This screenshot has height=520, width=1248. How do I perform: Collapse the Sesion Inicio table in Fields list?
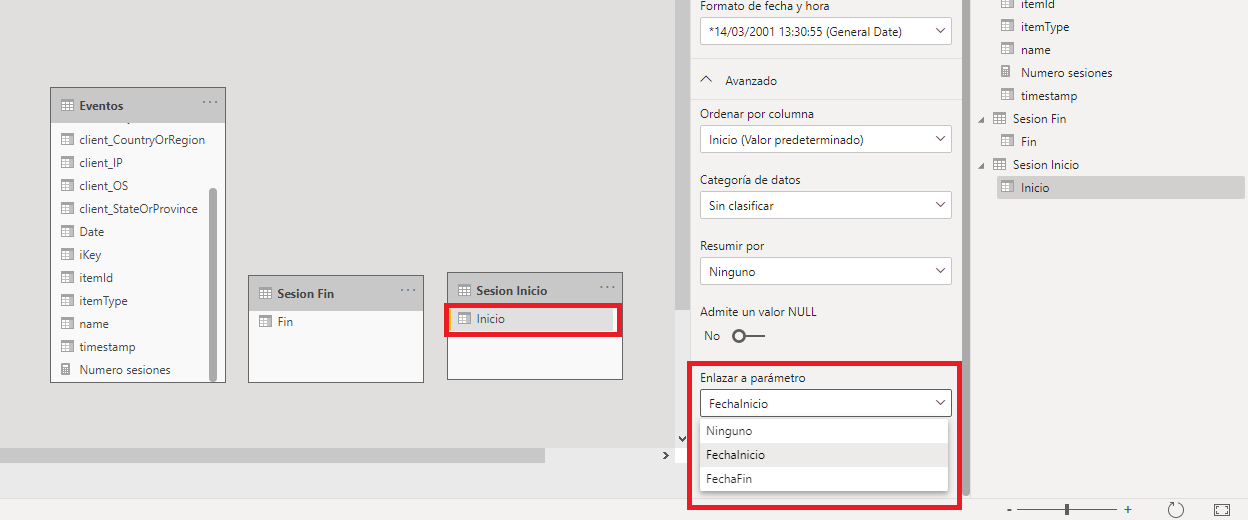tap(982, 165)
